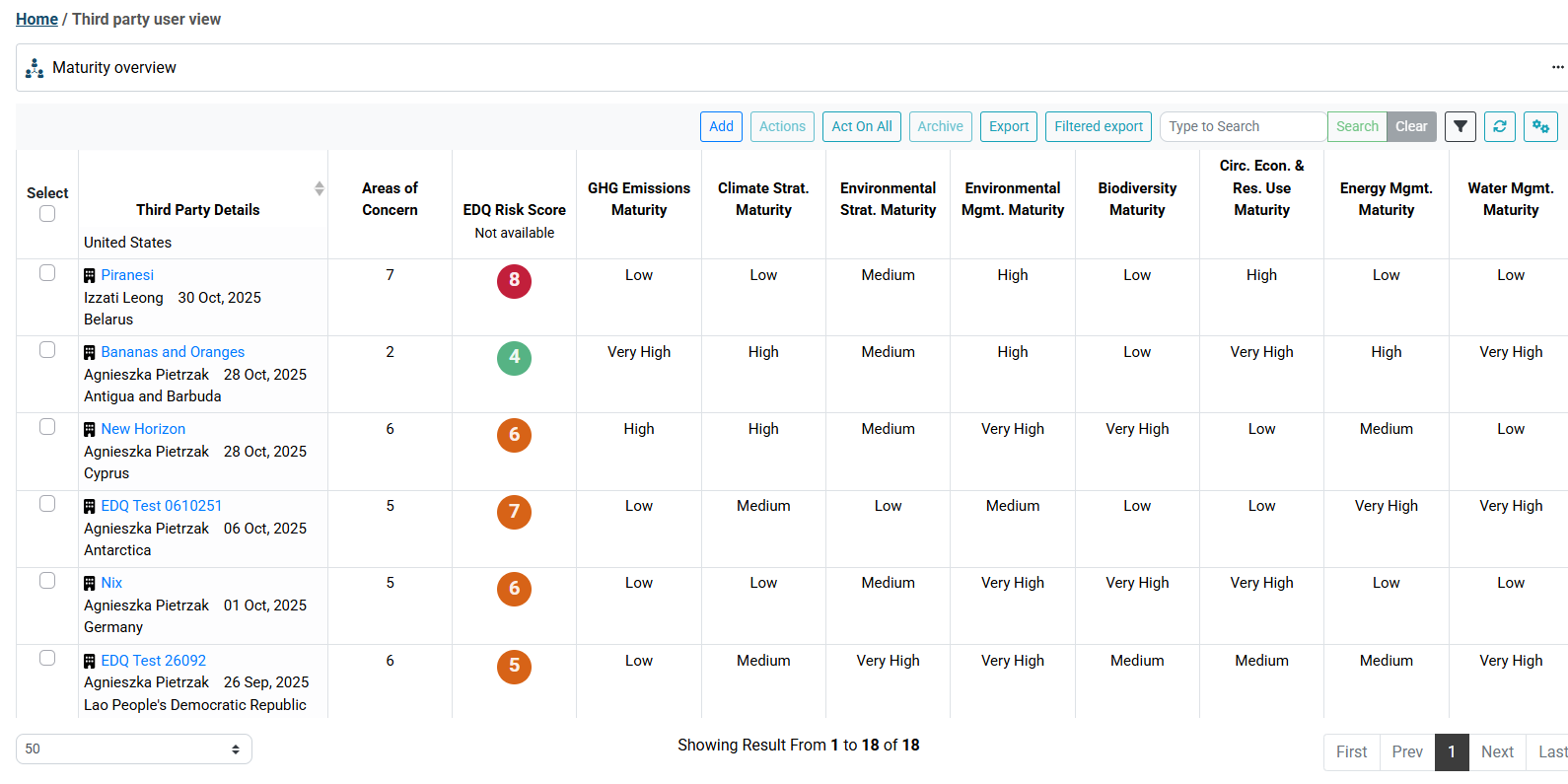Click building icon beside New Horizon
1568x784 pixels.
(x=90, y=430)
